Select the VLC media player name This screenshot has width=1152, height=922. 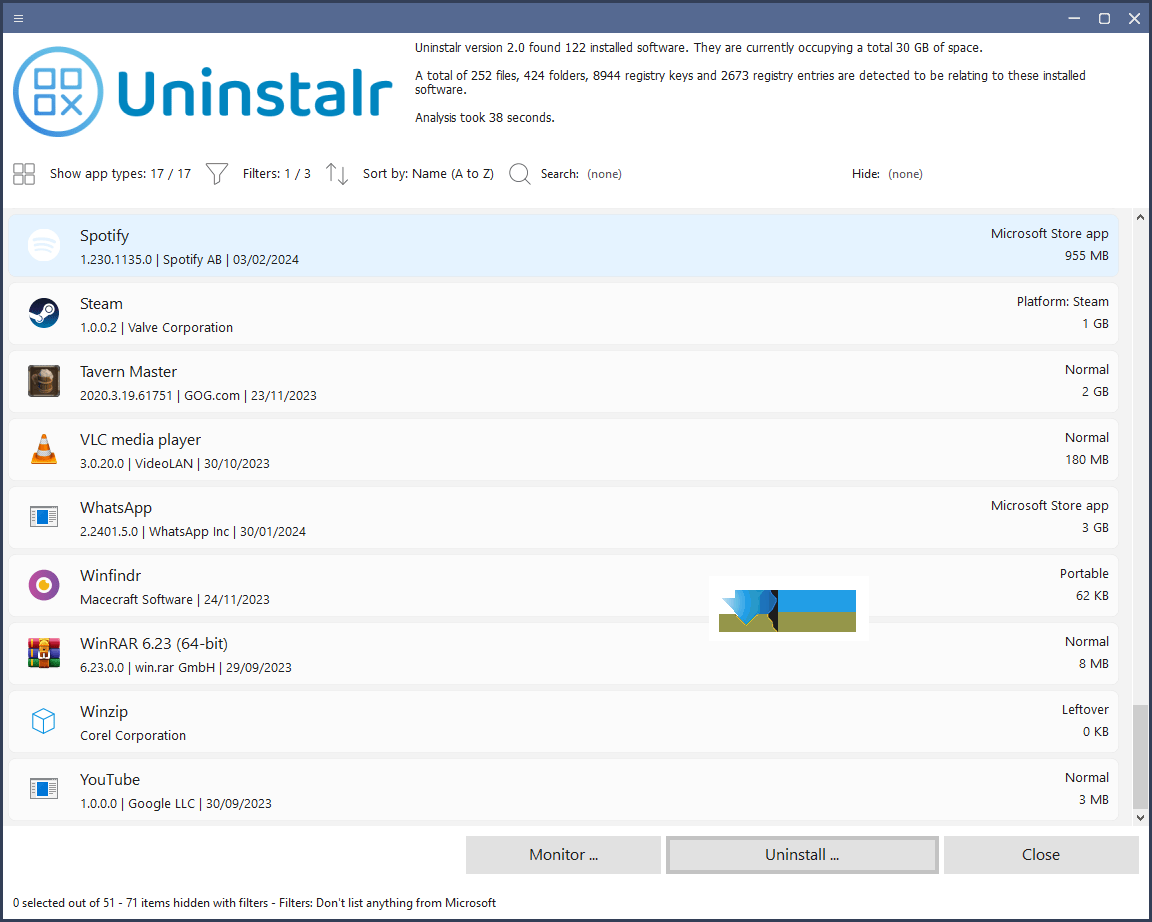point(140,439)
